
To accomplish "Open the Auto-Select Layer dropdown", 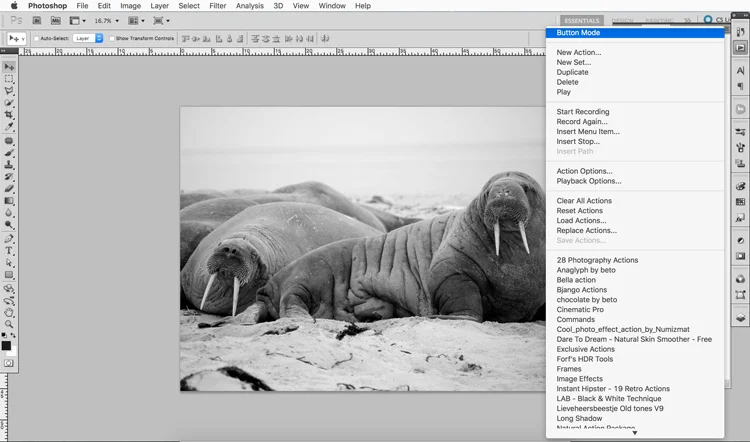I will tap(88, 38).
